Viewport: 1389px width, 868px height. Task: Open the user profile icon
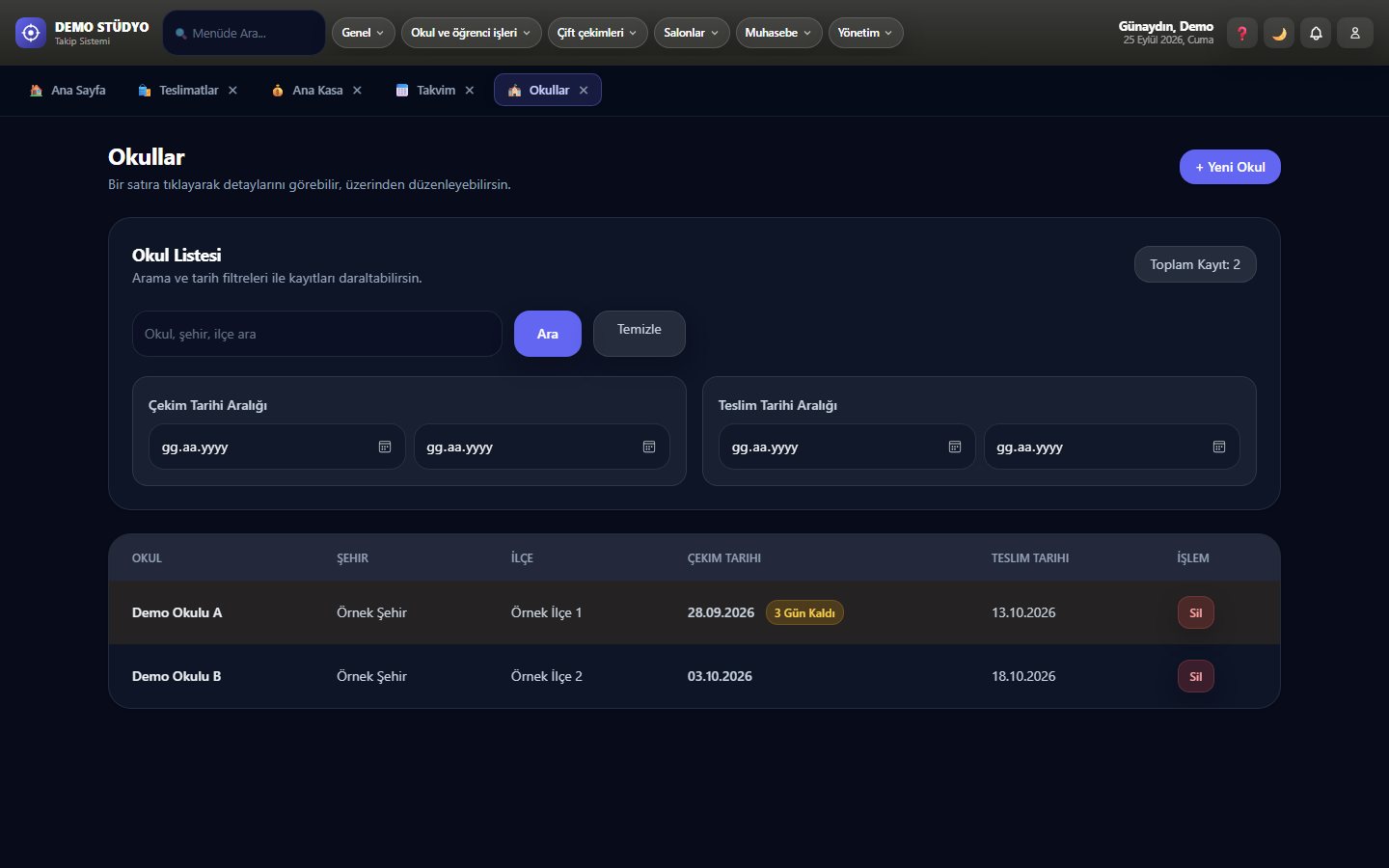(1354, 33)
